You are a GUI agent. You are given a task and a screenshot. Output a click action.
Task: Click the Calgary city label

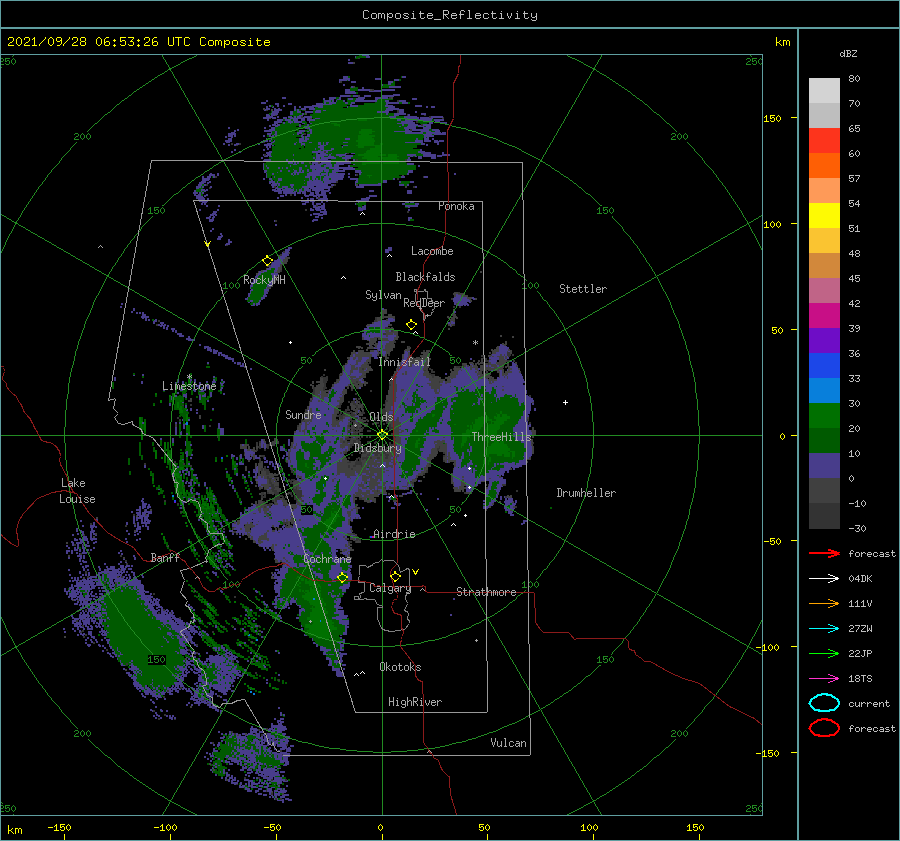(x=390, y=588)
